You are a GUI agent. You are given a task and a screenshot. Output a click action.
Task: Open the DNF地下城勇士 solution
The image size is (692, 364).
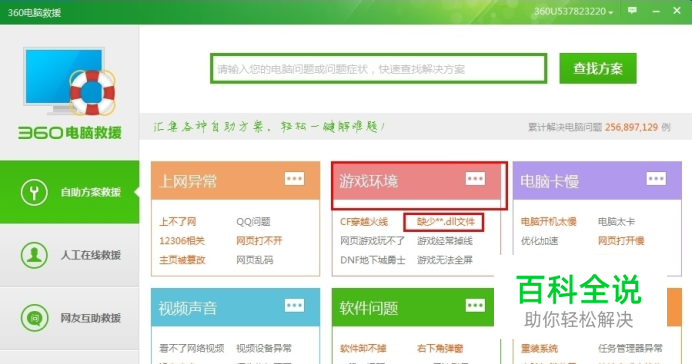(x=372, y=260)
